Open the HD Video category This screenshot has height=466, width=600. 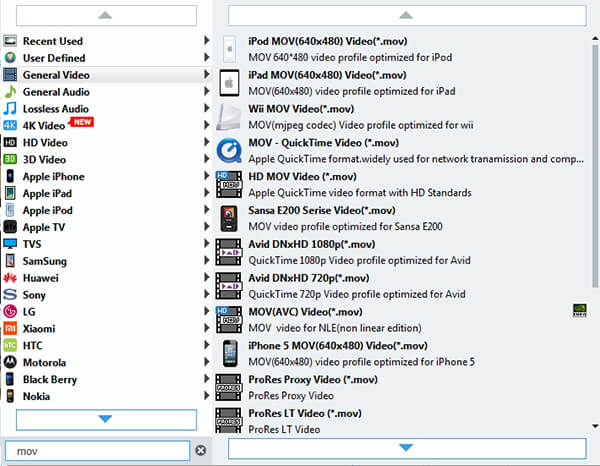click(x=45, y=142)
